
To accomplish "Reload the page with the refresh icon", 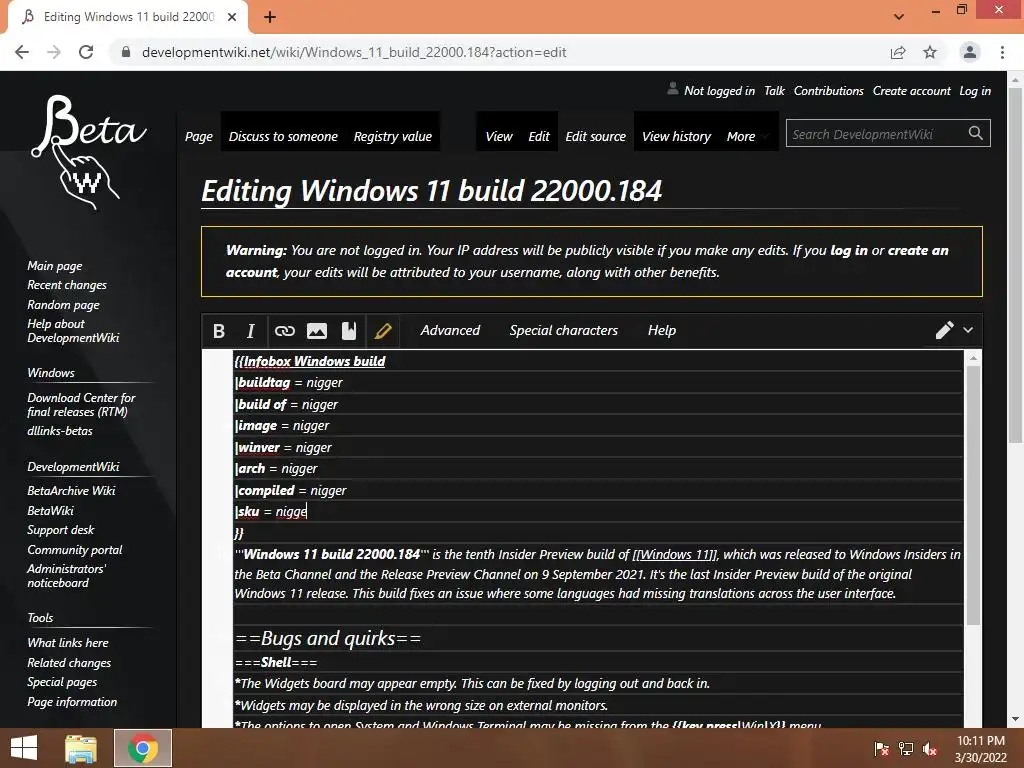I will pos(86,52).
